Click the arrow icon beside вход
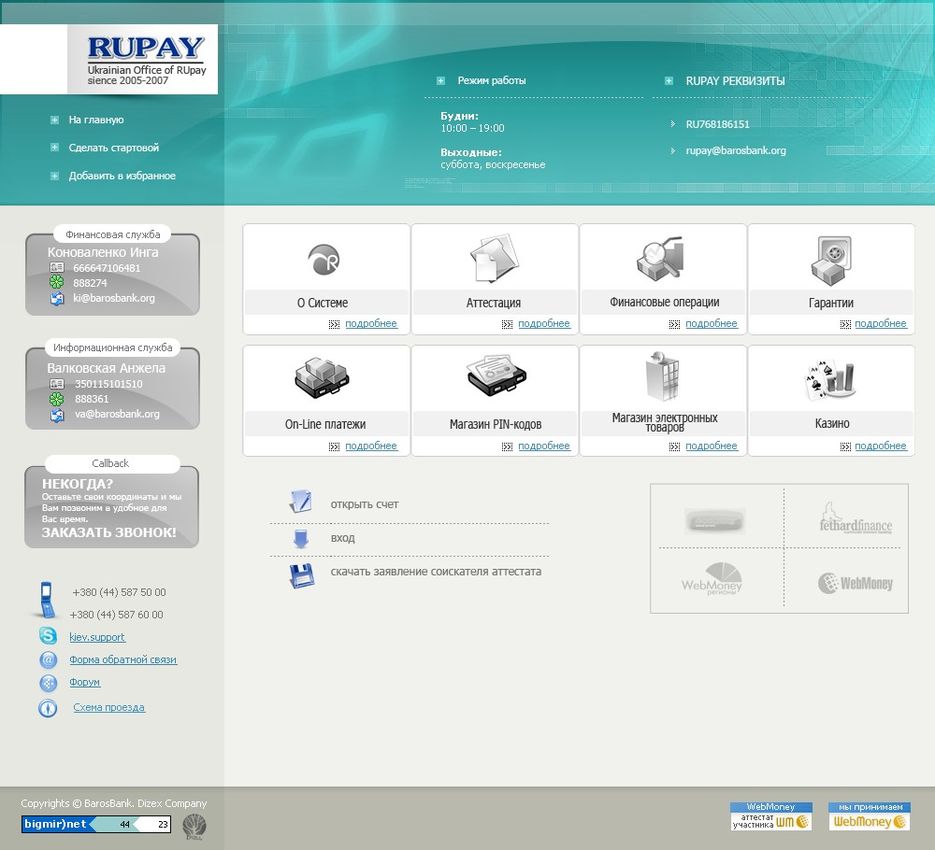Viewport: 935px width, 850px height. click(300, 537)
